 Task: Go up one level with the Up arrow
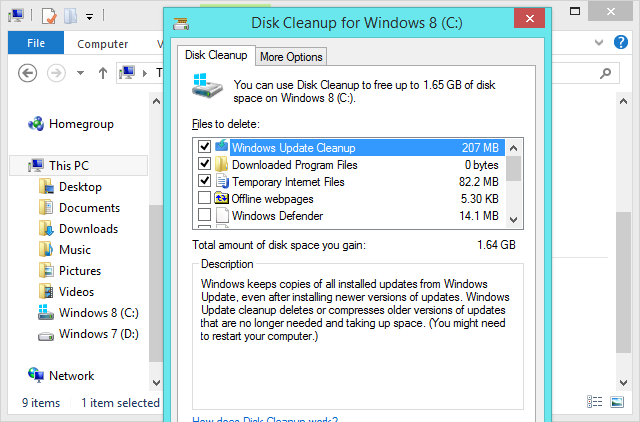tap(103, 73)
